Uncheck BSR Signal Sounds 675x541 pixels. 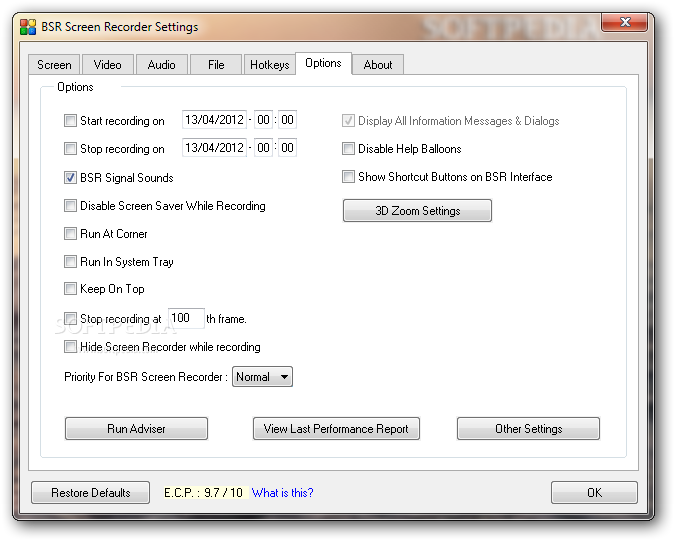tap(70, 177)
